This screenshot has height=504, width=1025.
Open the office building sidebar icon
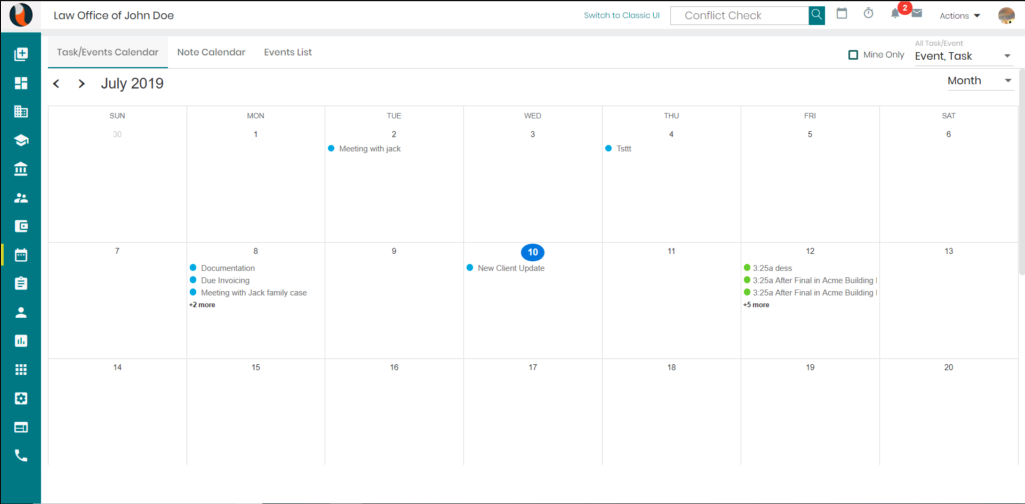click(x=21, y=112)
